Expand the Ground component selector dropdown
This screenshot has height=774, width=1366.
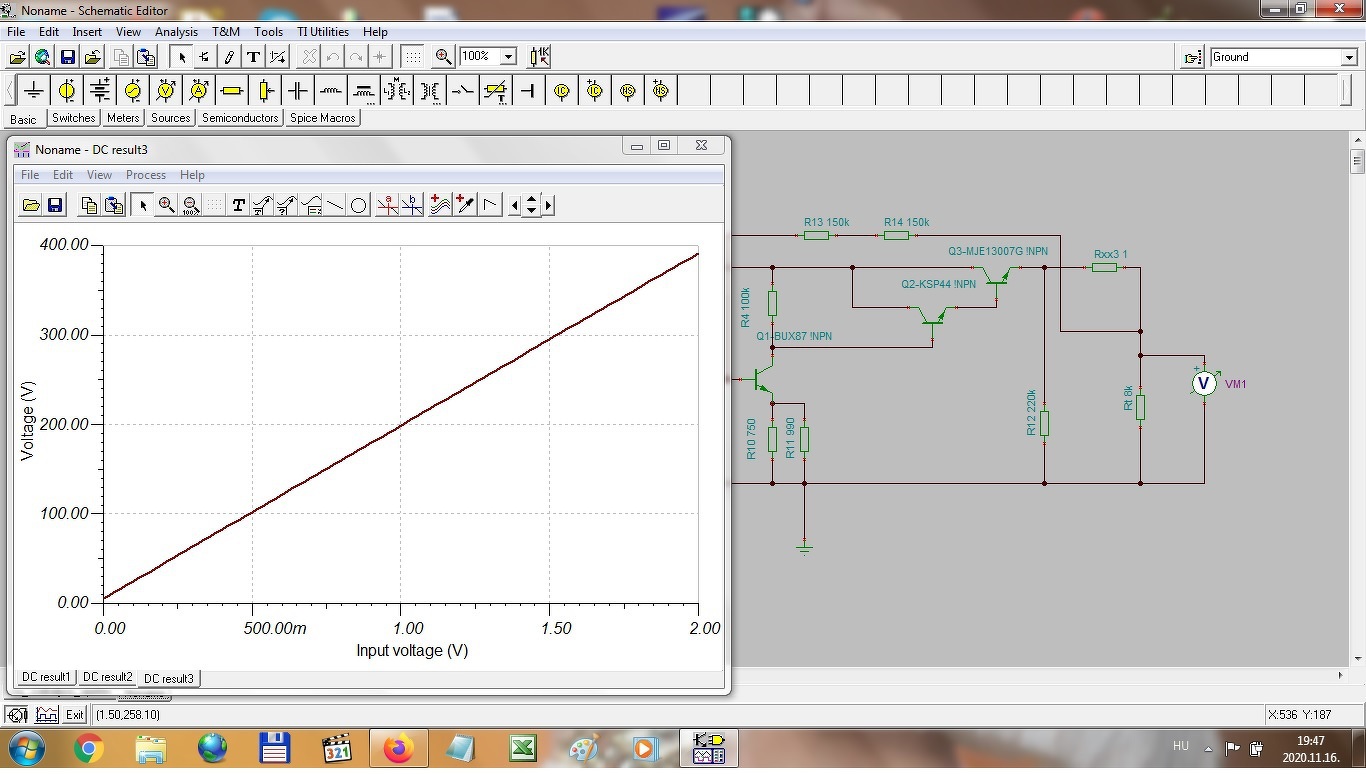(x=1348, y=58)
